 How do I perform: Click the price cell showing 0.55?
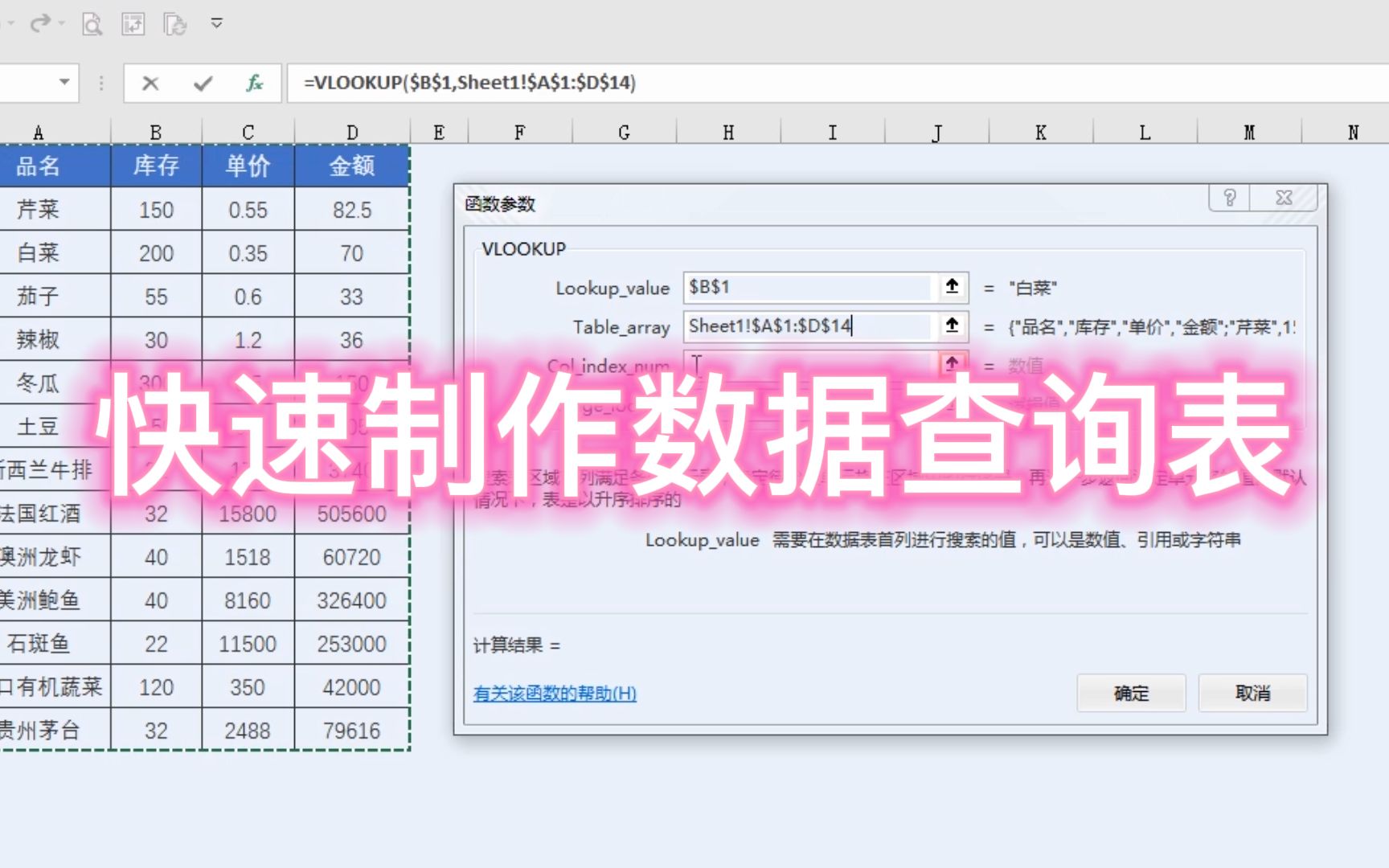tap(248, 210)
